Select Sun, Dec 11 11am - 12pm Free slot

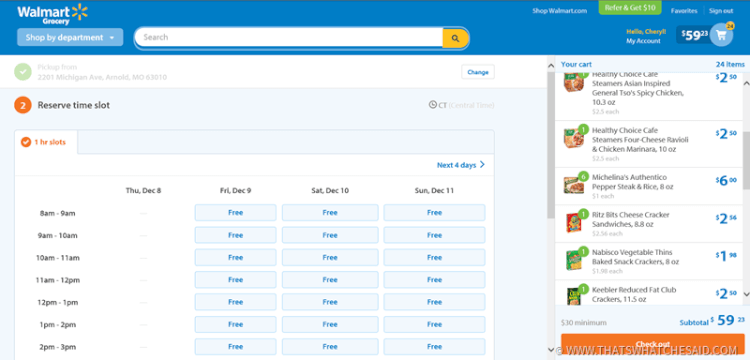pyautogui.click(x=434, y=280)
